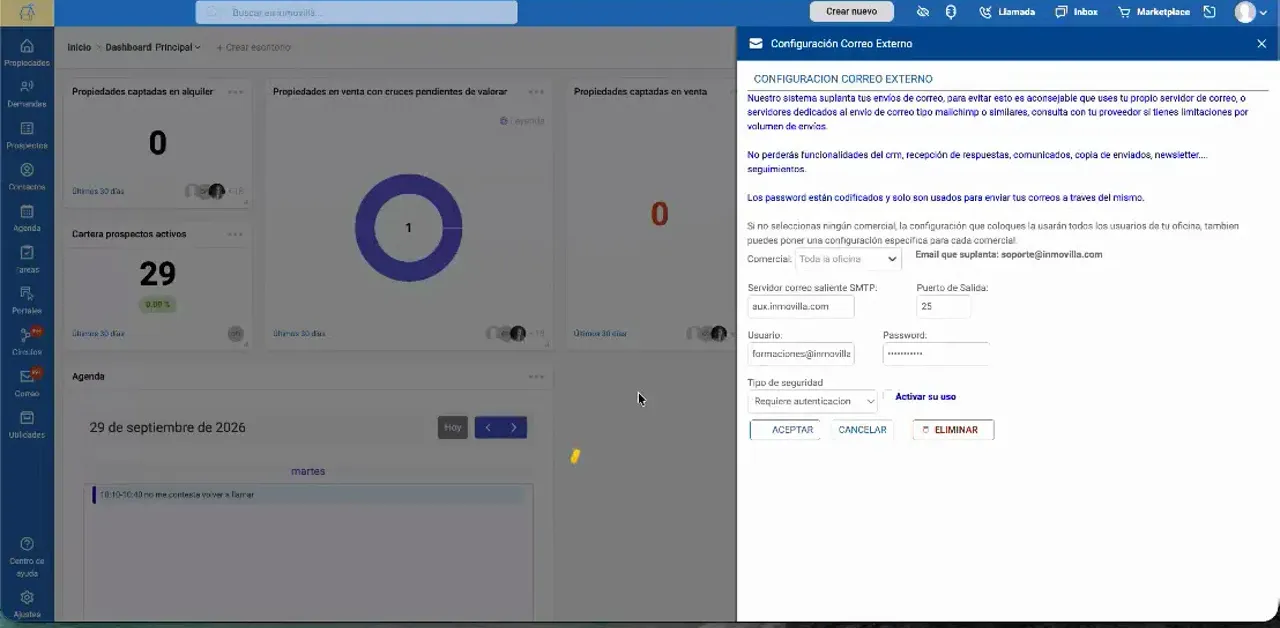This screenshot has width=1280, height=628.
Task: Click the Puerto de Salida field
Action: (x=944, y=307)
